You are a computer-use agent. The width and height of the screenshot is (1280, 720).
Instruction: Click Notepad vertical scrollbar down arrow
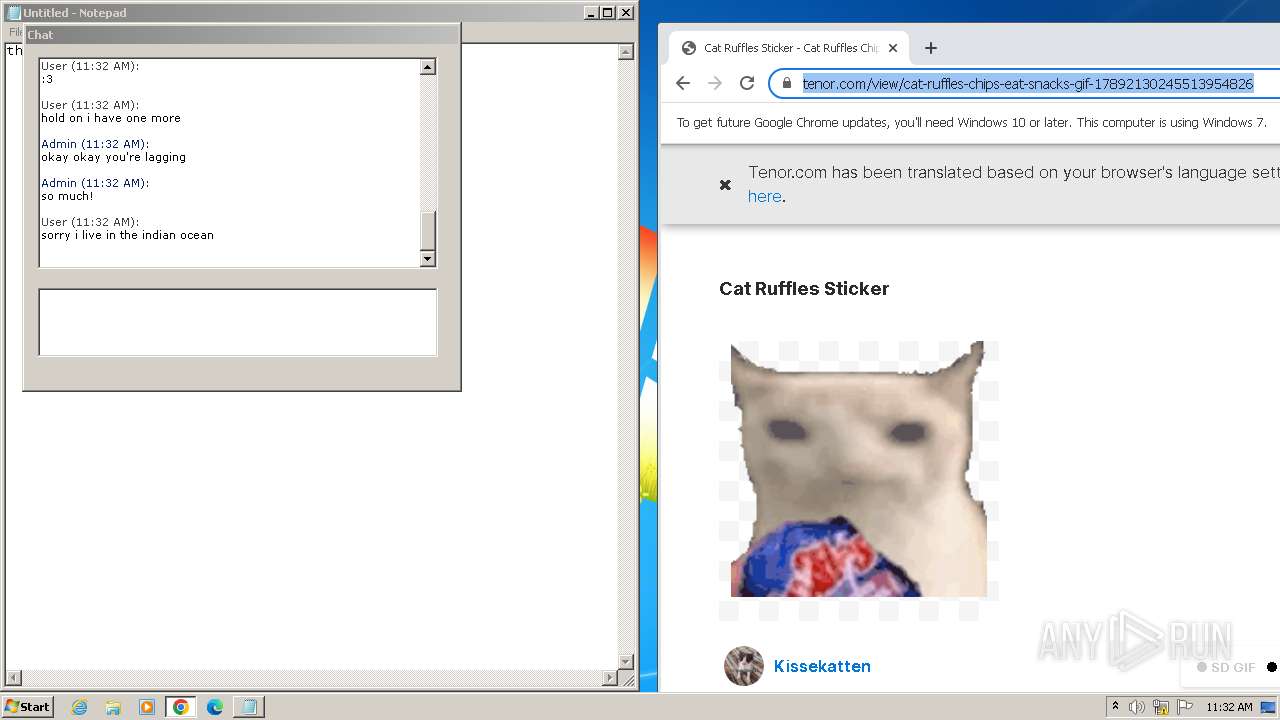[x=626, y=662]
